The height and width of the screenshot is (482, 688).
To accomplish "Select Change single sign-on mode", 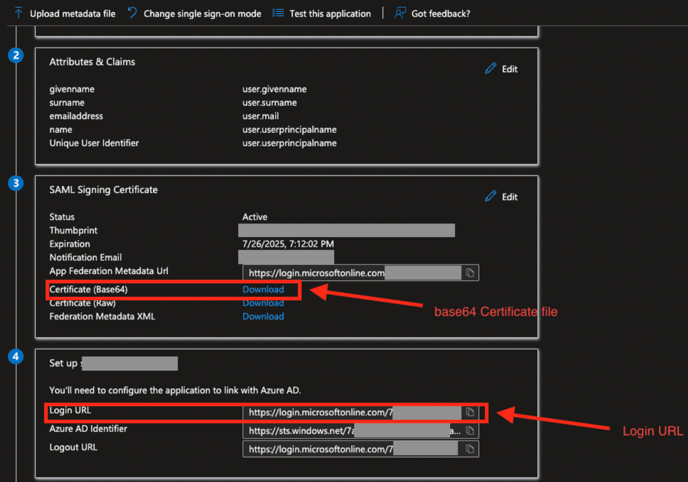I will 196,13.
